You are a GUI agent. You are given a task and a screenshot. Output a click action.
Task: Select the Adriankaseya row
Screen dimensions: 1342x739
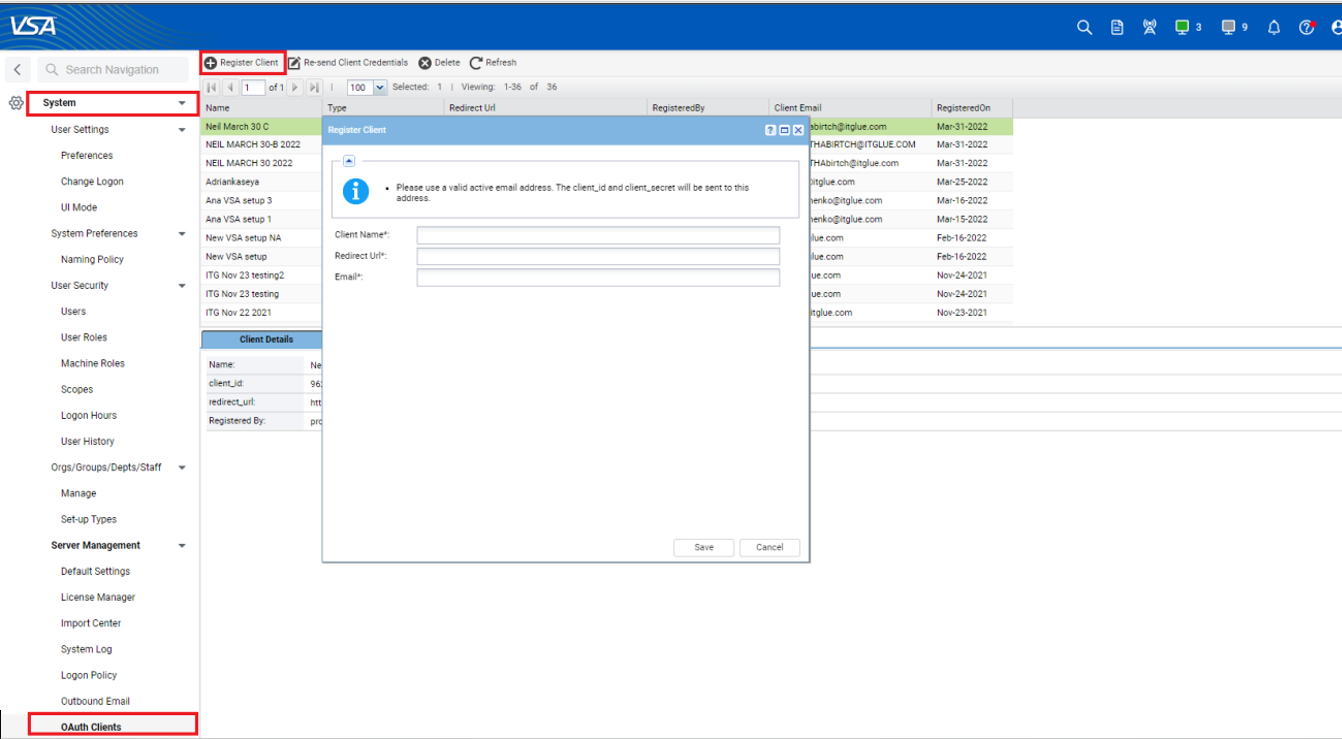click(608, 182)
